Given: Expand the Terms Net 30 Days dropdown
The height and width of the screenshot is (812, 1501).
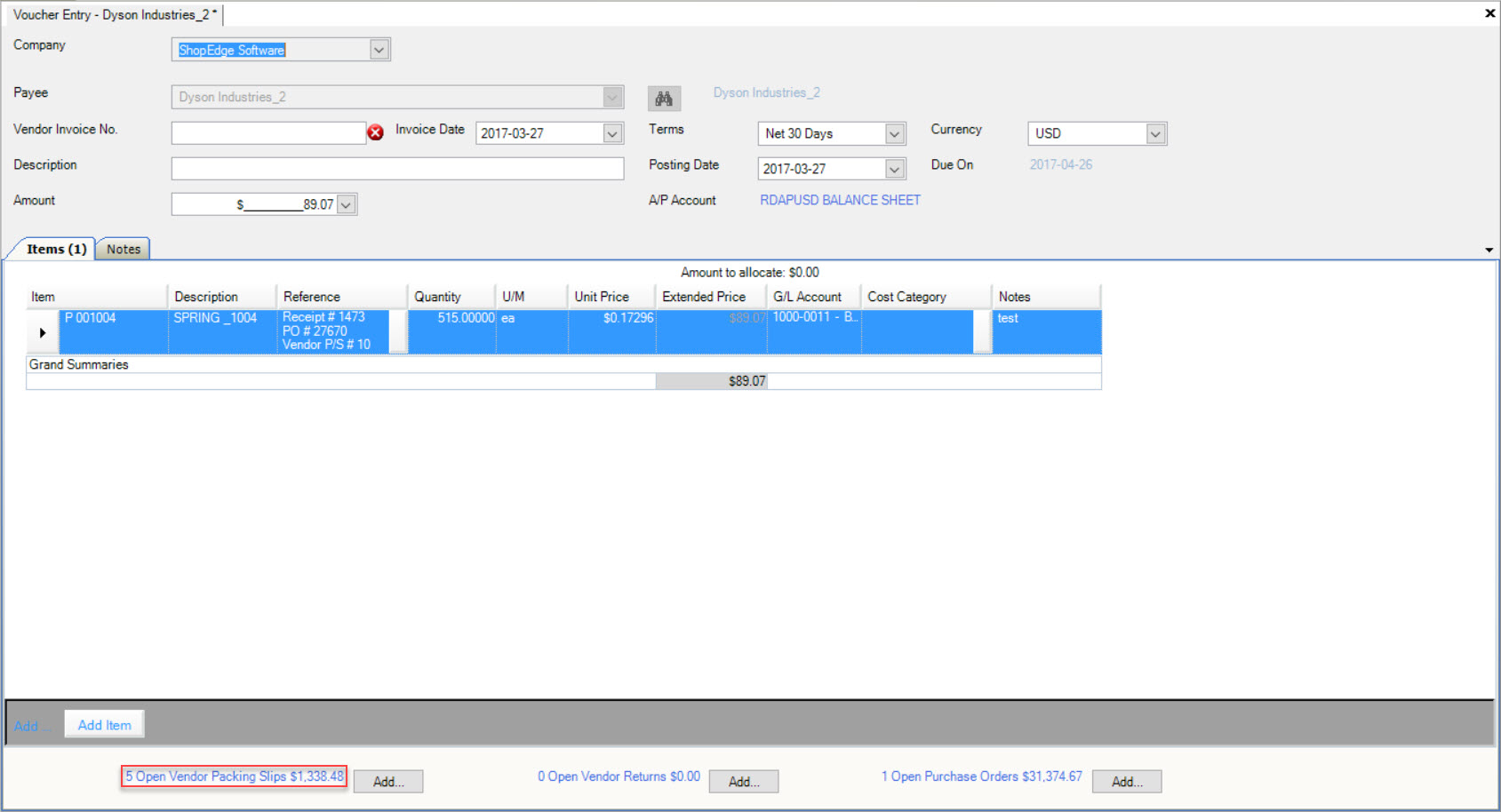Looking at the screenshot, I should pos(895,133).
